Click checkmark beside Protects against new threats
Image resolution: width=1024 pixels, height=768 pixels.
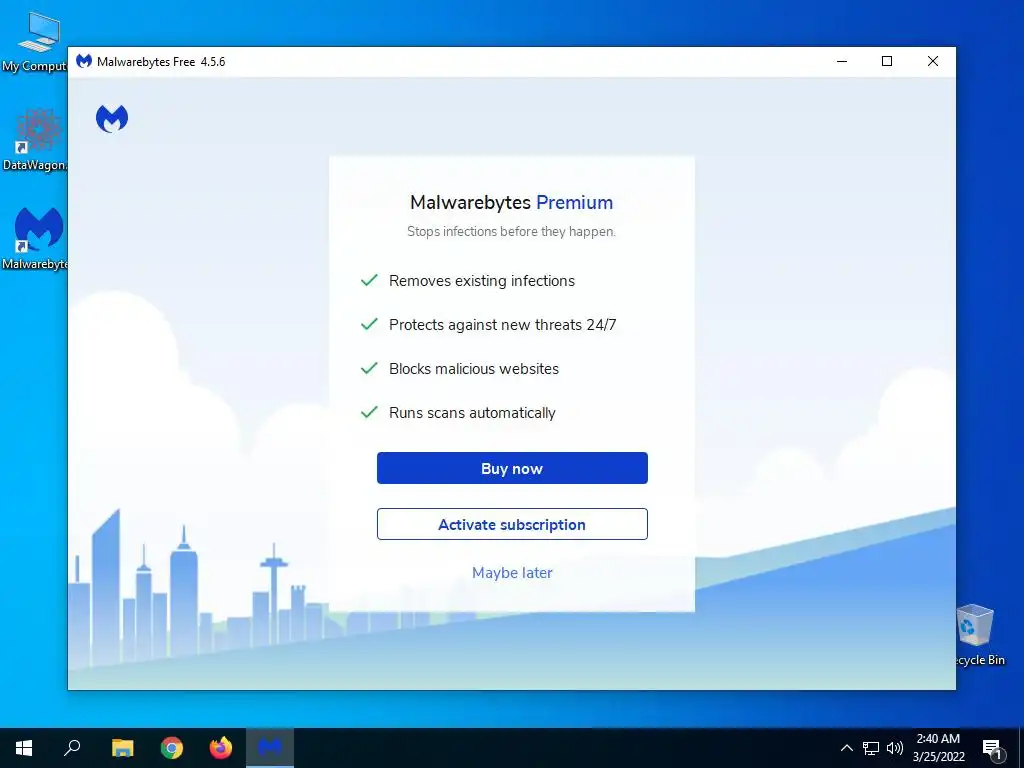[369, 324]
